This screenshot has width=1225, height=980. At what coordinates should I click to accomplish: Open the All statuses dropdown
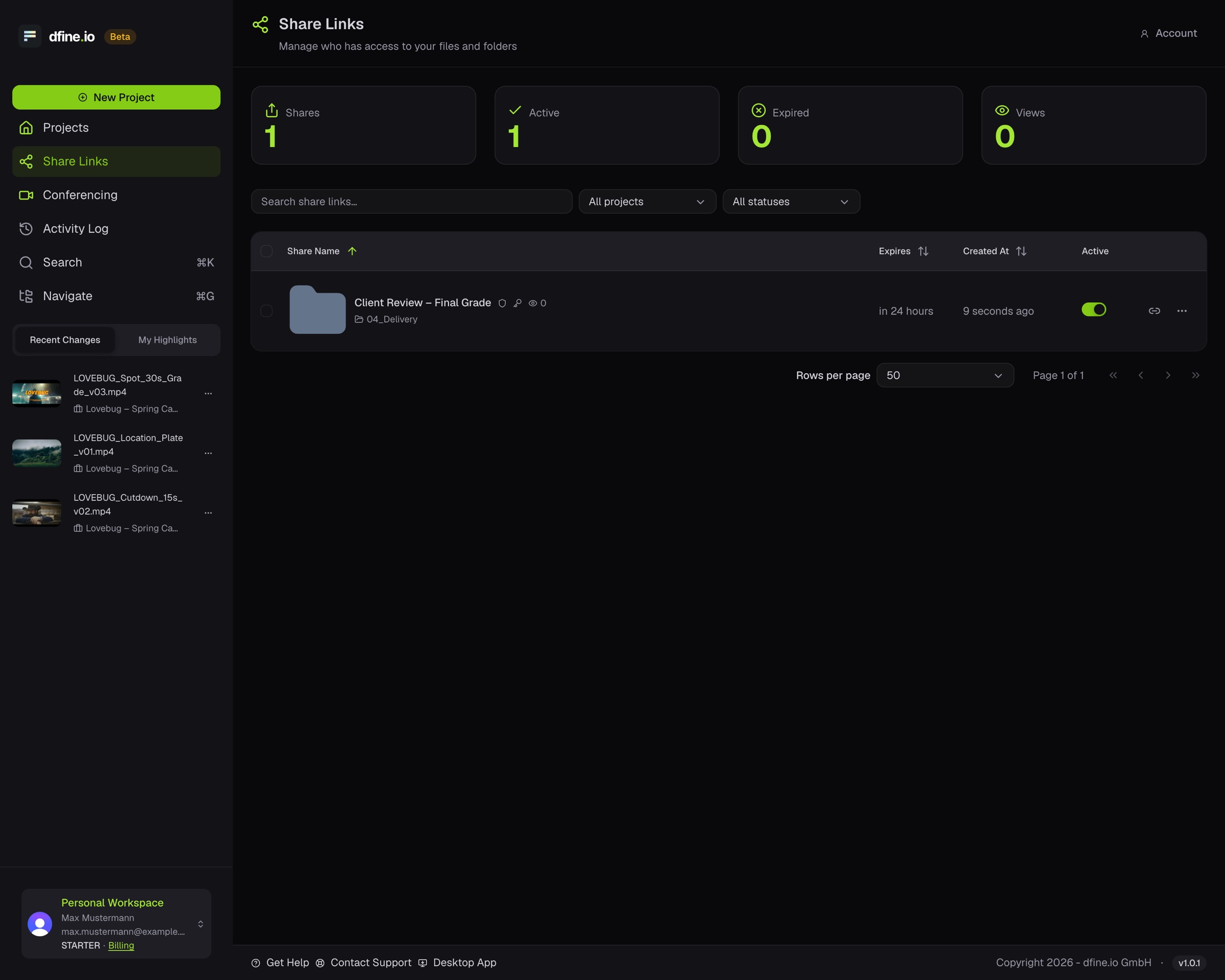click(x=791, y=202)
